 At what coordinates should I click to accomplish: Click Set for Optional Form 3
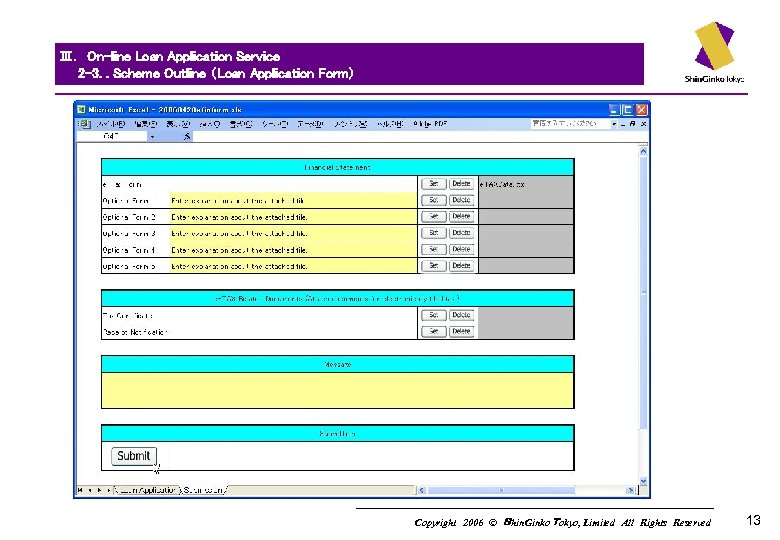(x=434, y=233)
